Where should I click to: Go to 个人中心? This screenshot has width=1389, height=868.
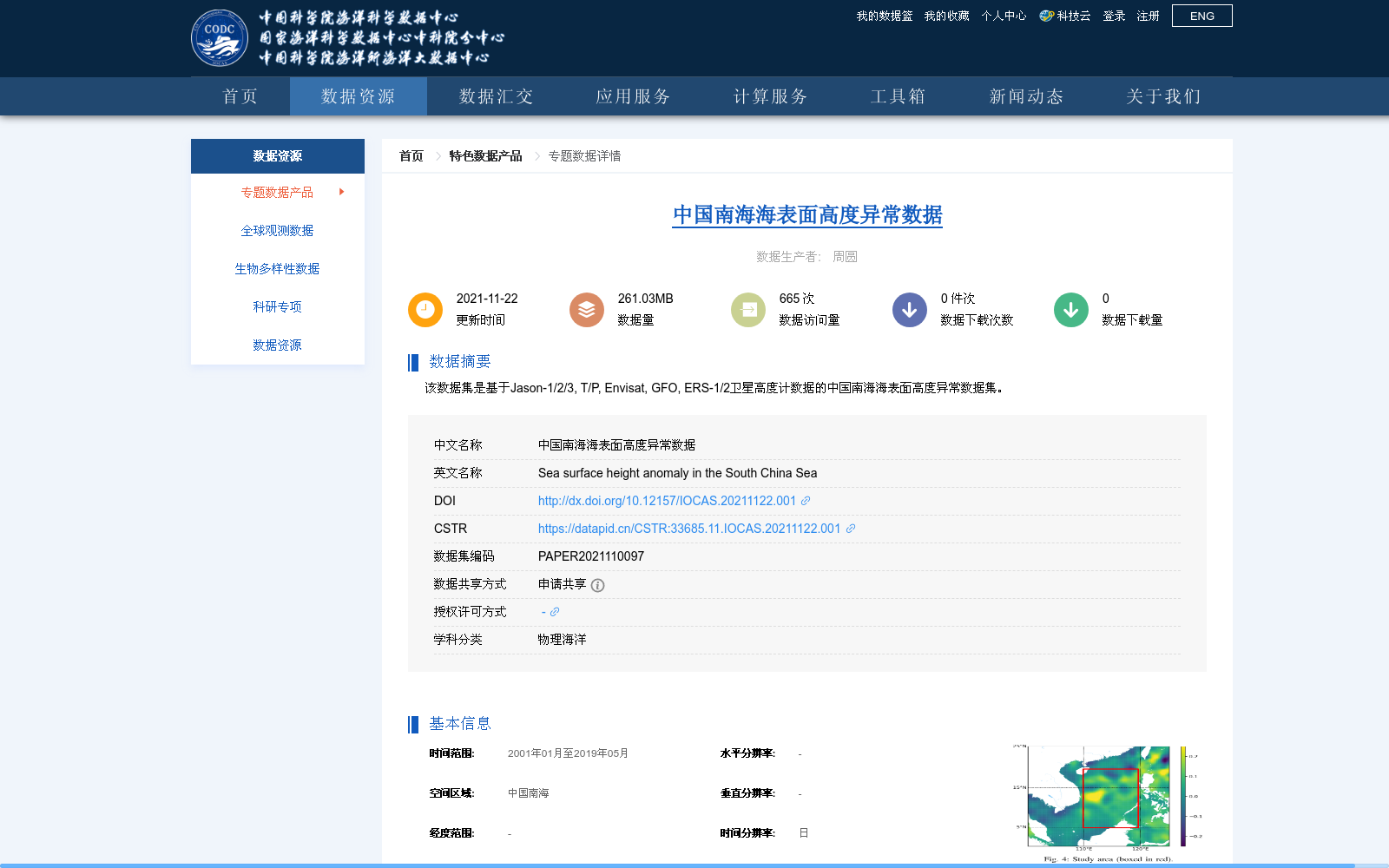tap(1004, 16)
